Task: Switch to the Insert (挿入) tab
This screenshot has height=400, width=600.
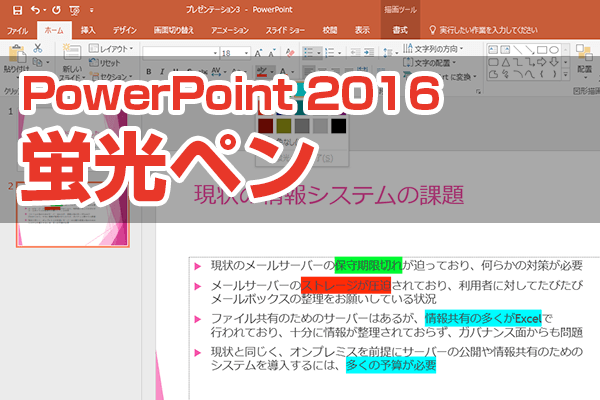Action: 88,30
